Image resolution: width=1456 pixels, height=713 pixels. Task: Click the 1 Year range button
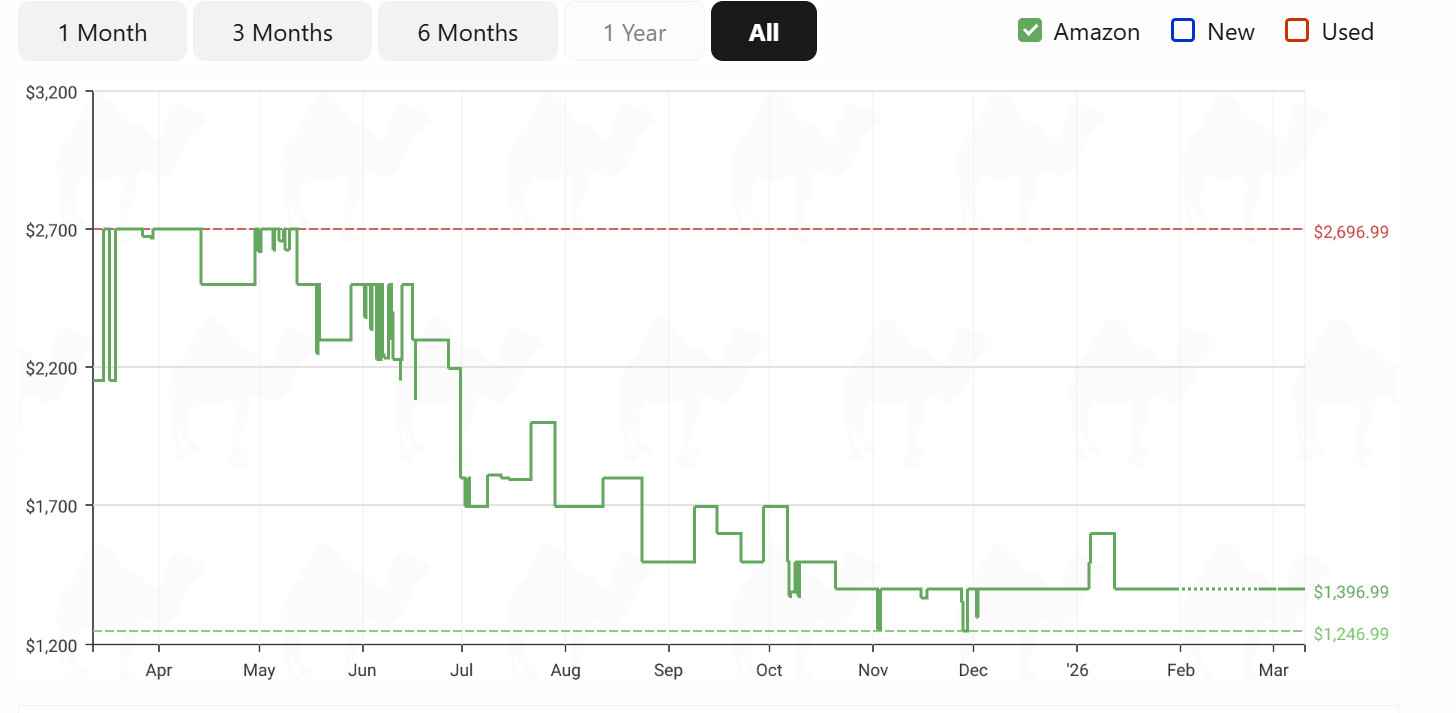click(x=634, y=32)
